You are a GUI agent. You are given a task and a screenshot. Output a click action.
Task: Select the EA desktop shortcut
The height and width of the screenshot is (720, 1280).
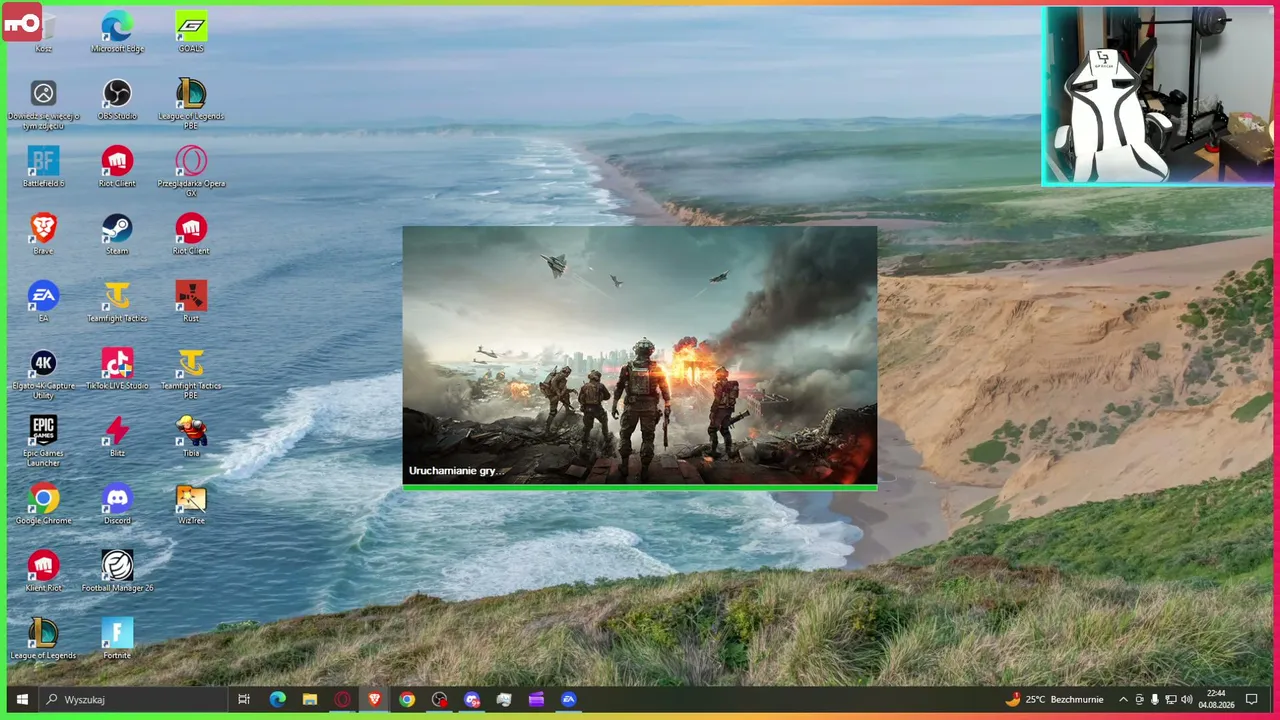(x=43, y=301)
